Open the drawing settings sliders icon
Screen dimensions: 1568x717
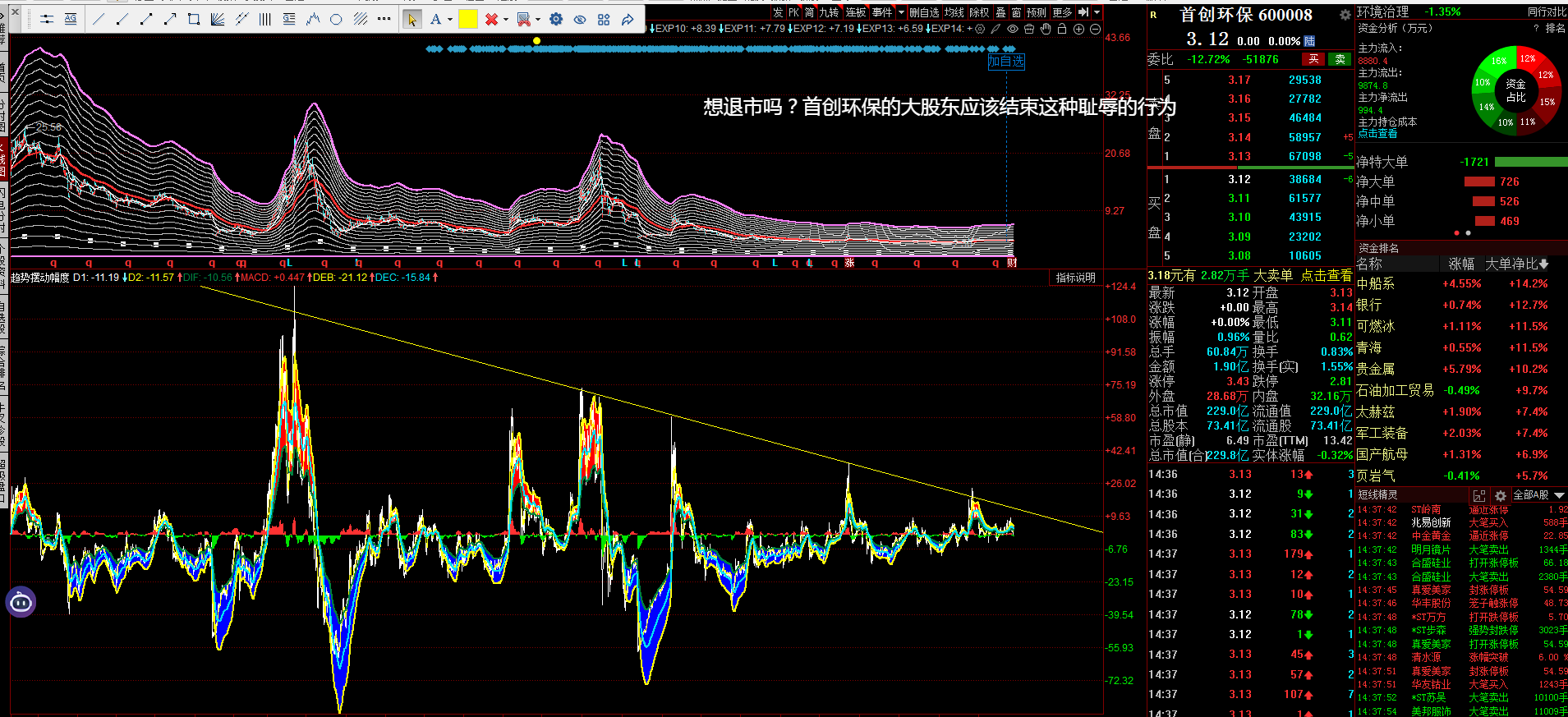click(47, 19)
